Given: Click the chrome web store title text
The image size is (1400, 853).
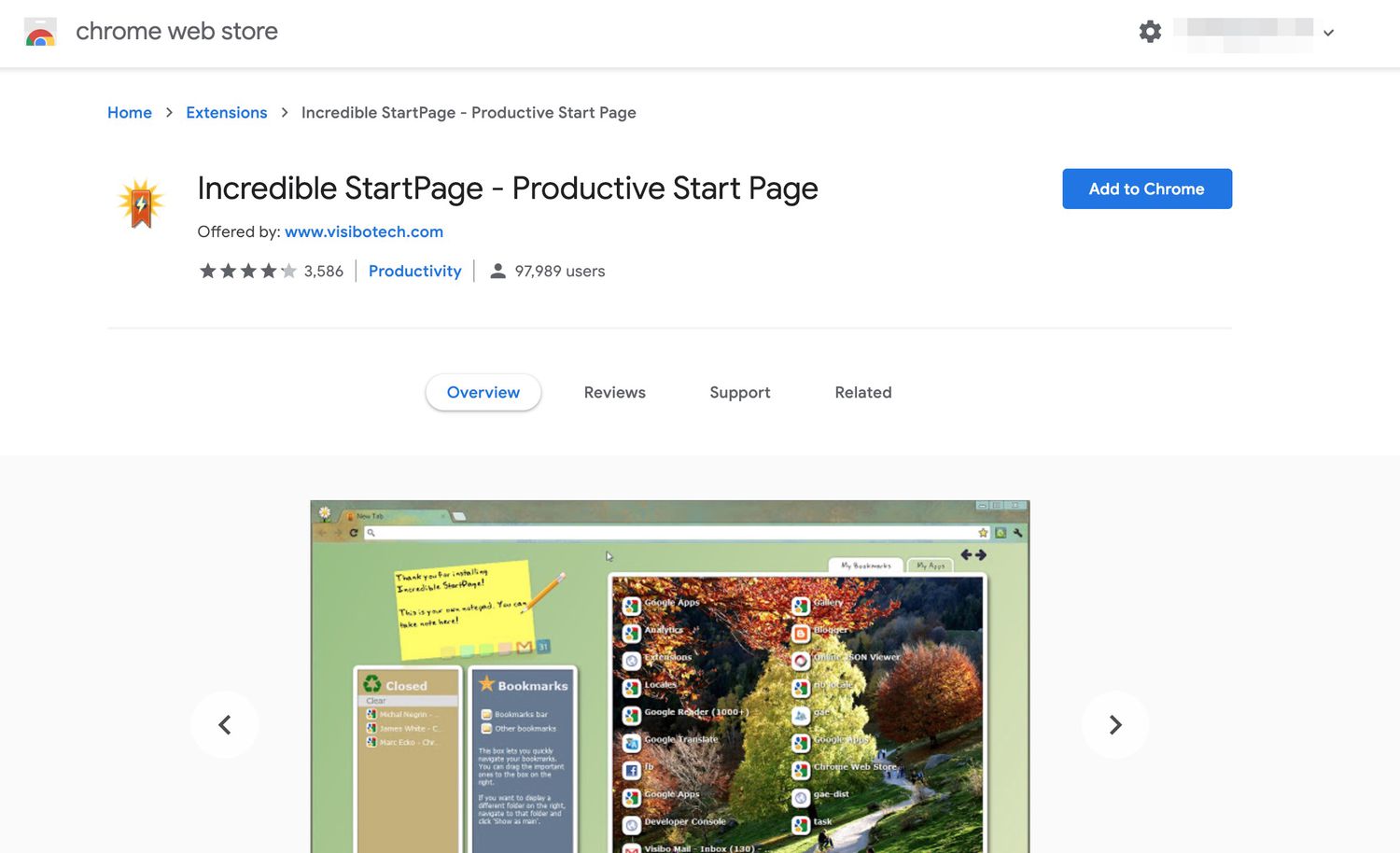Looking at the screenshot, I should (177, 32).
